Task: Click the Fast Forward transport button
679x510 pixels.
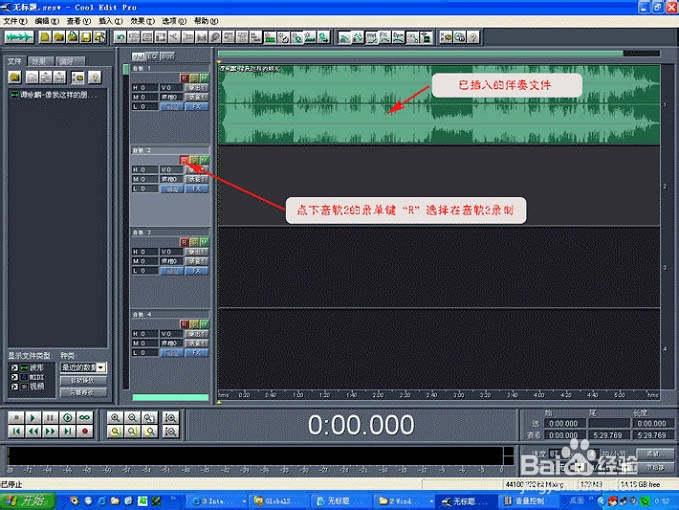Action: pyautogui.click(x=50, y=431)
